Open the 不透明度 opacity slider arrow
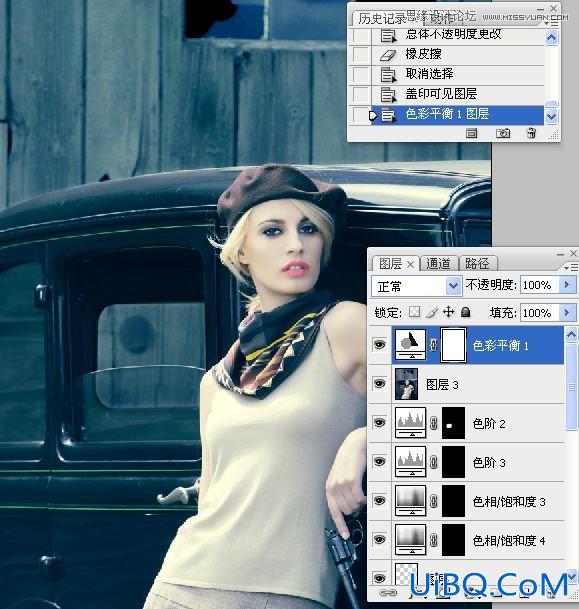Viewport: 579px width, 609px height. [567, 285]
